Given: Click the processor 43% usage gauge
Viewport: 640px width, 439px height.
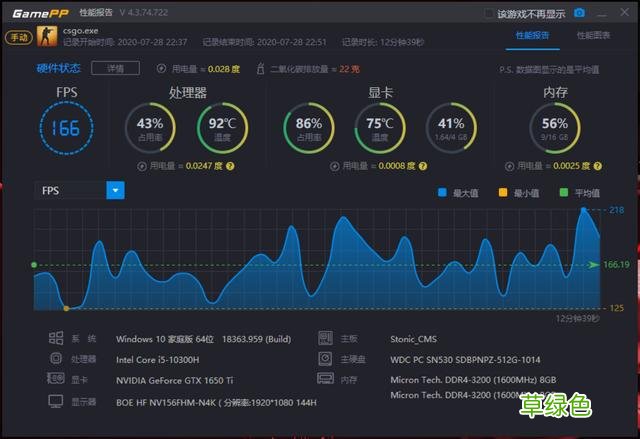Looking at the screenshot, I should point(150,128).
